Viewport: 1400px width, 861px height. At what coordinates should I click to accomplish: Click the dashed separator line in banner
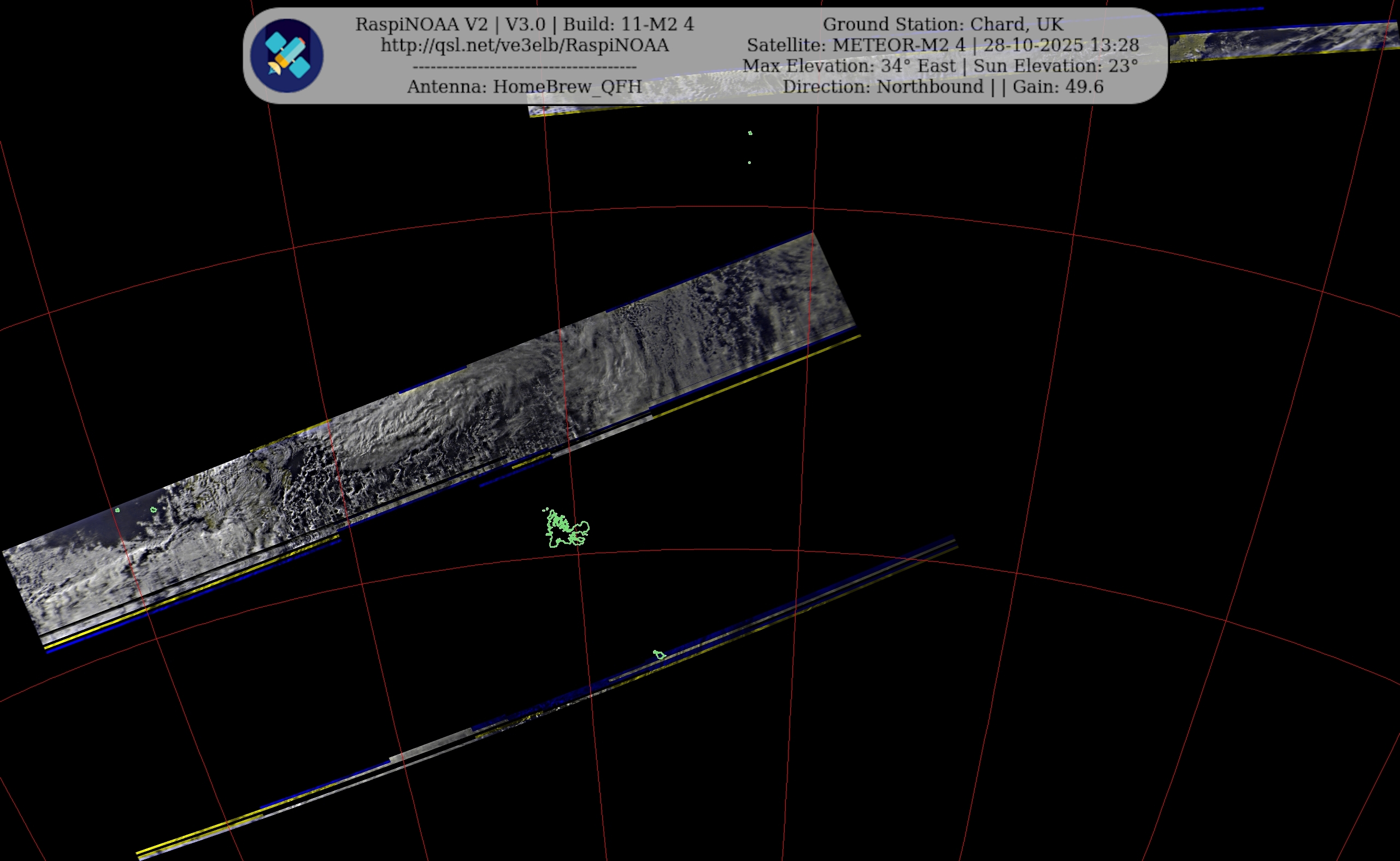coord(524,67)
